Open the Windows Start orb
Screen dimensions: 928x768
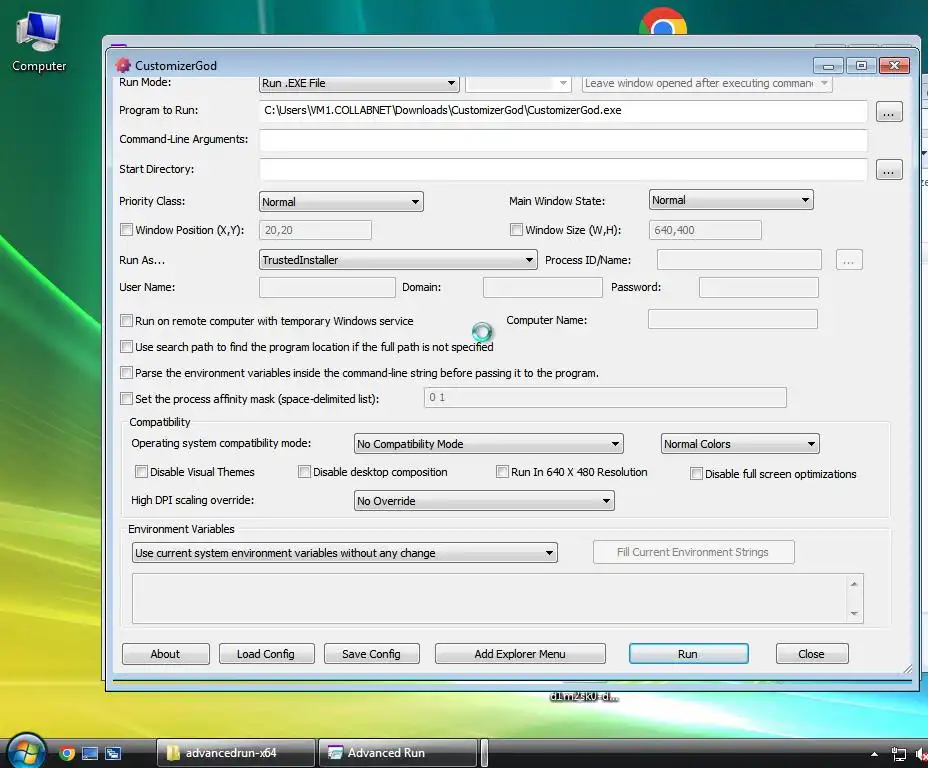tap(26, 752)
